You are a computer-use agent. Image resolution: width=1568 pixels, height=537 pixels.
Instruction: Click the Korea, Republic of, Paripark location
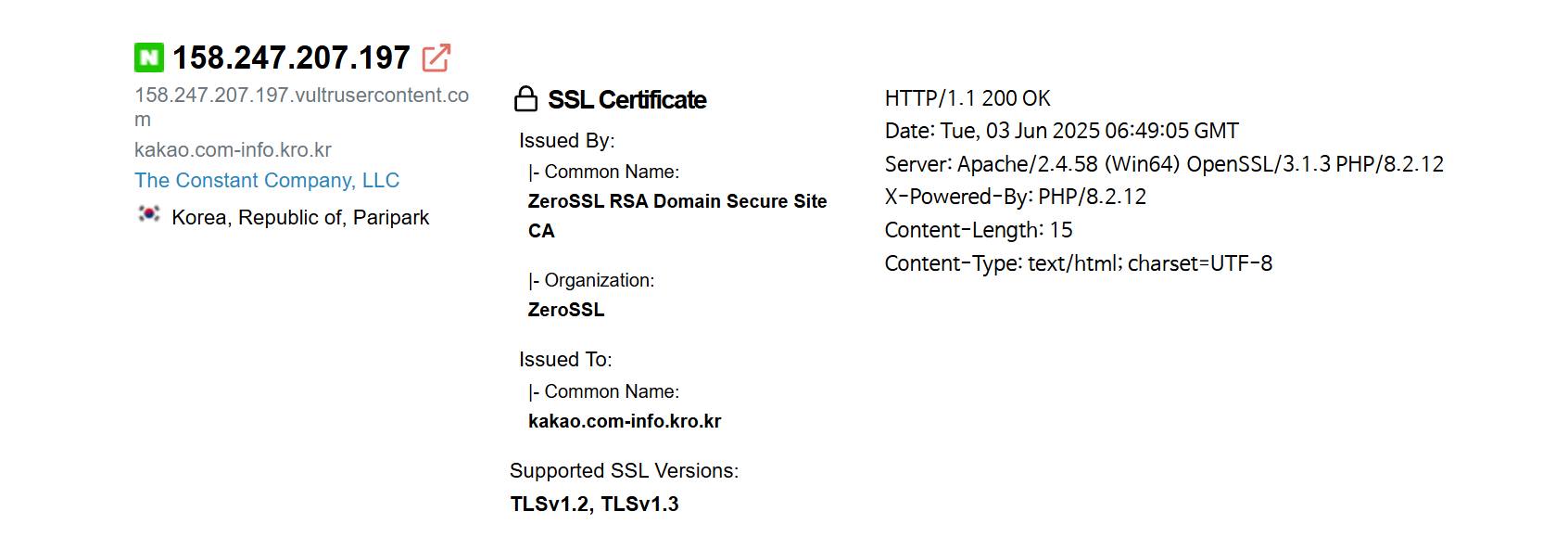tap(300, 217)
